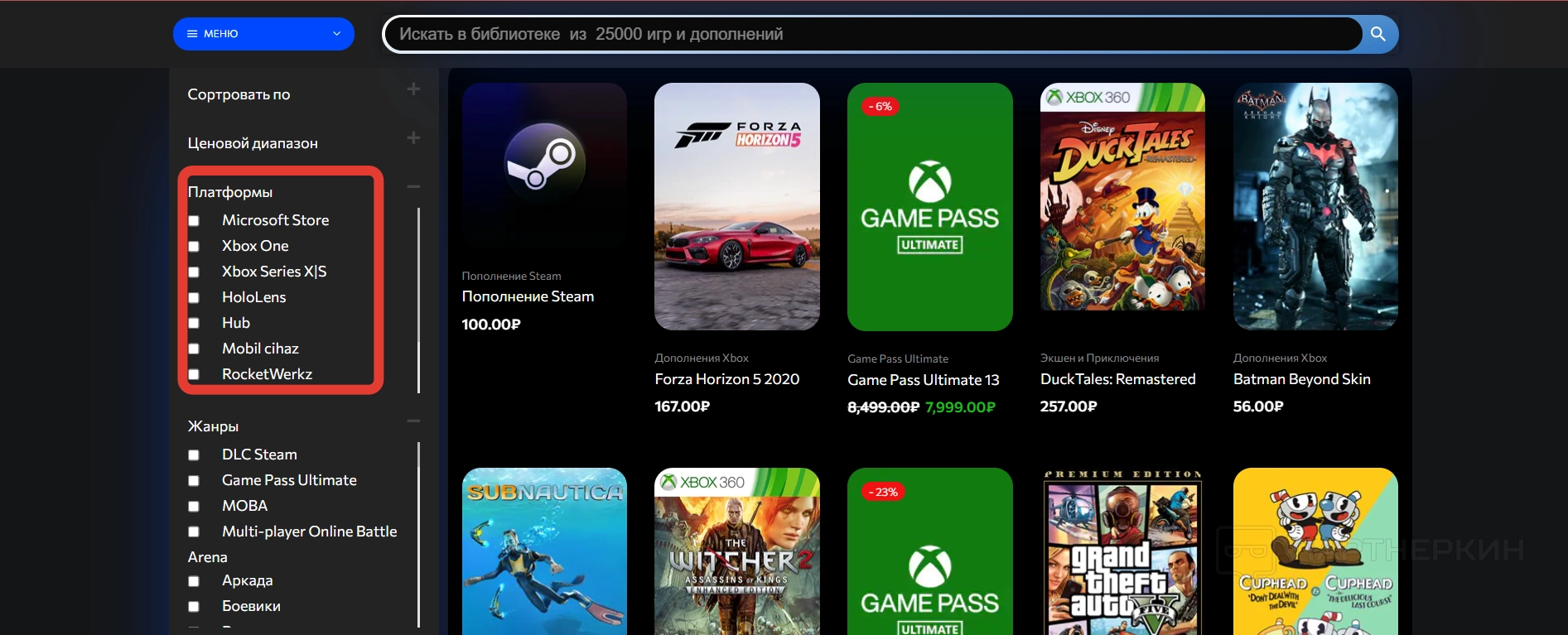The width and height of the screenshot is (1568, 635).
Task: Check the DLC Steam genre checkbox
Action: [x=194, y=455]
